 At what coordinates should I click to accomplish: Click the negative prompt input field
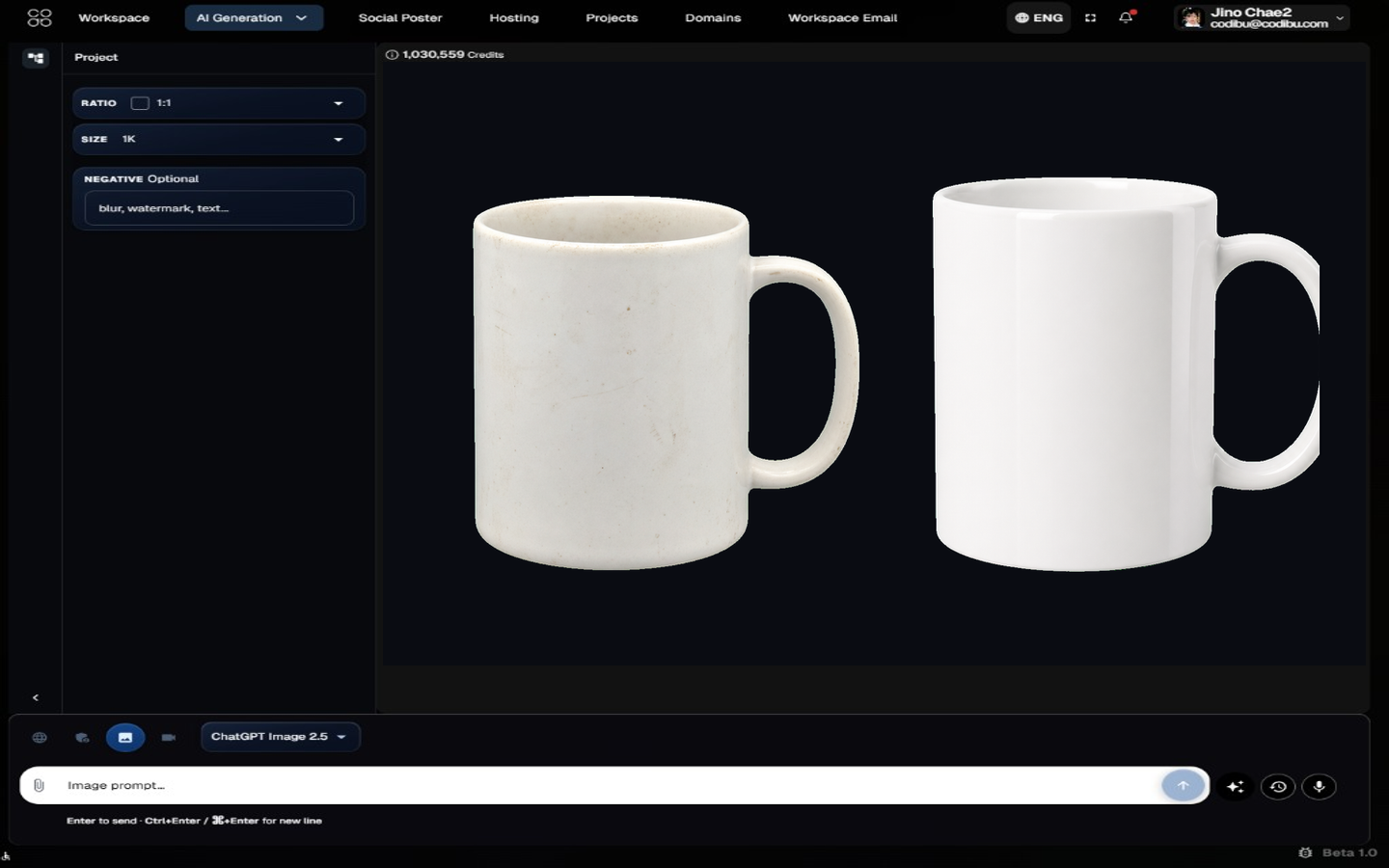point(219,208)
